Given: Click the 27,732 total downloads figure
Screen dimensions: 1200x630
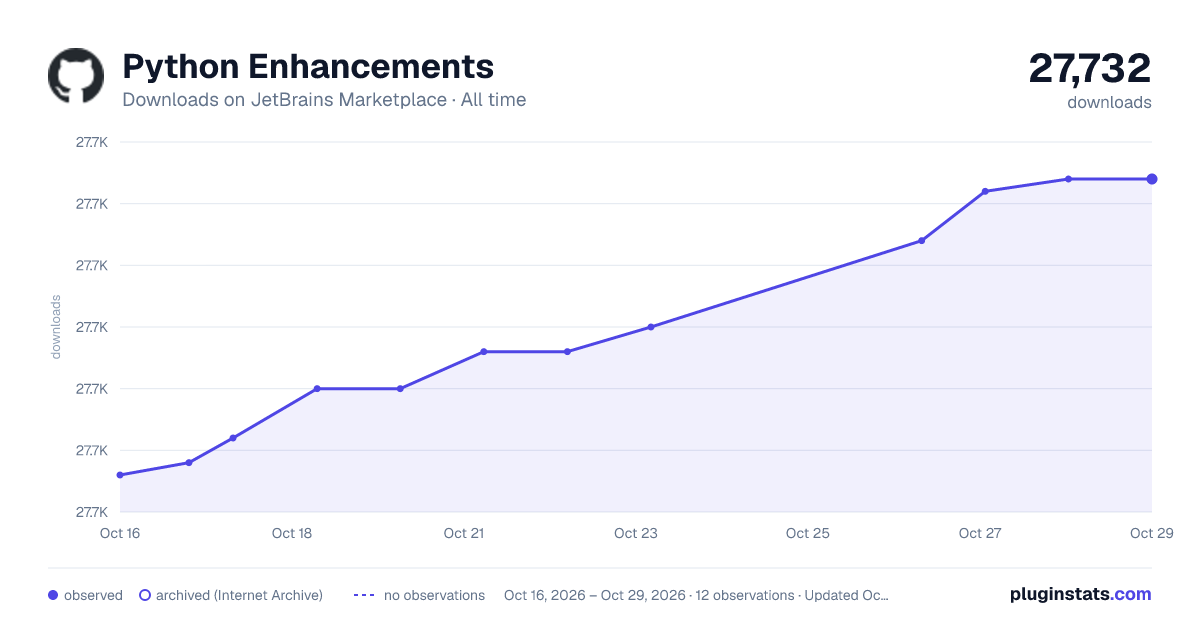Looking at the screenshot, I should tap(1090, 68).
